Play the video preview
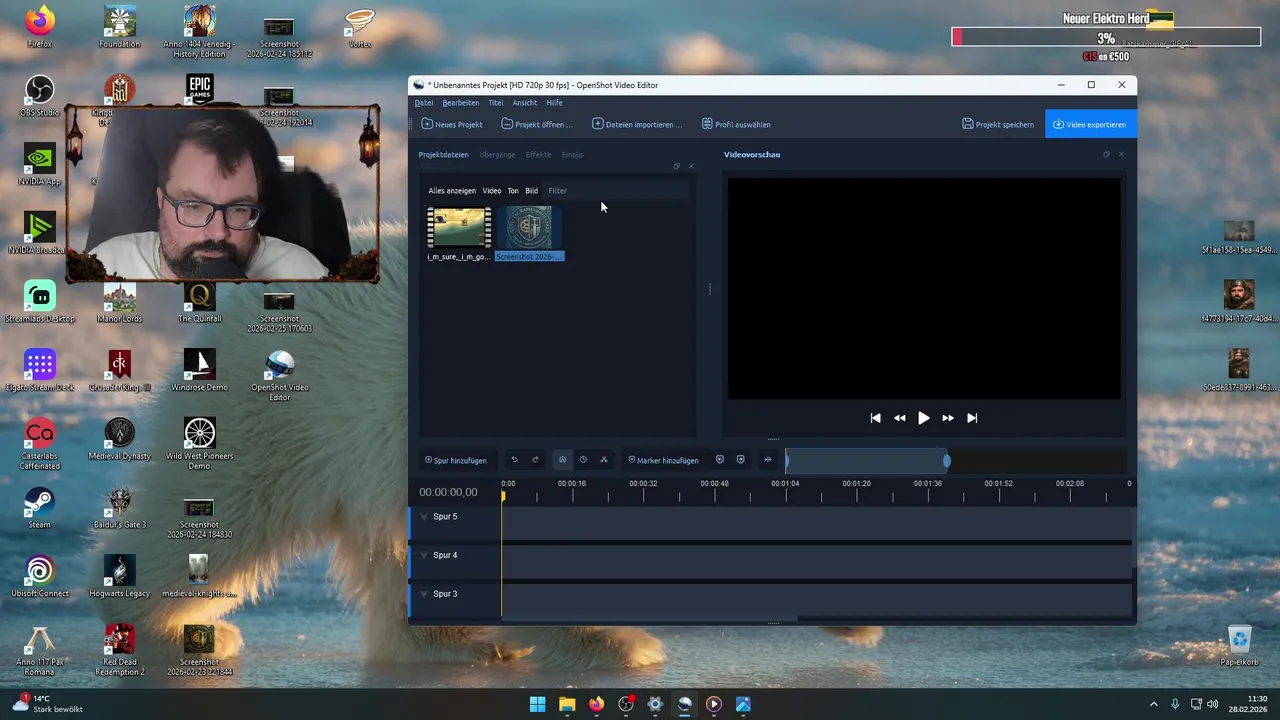Viewport: 1280px width, 720px height. click(923, 418)
